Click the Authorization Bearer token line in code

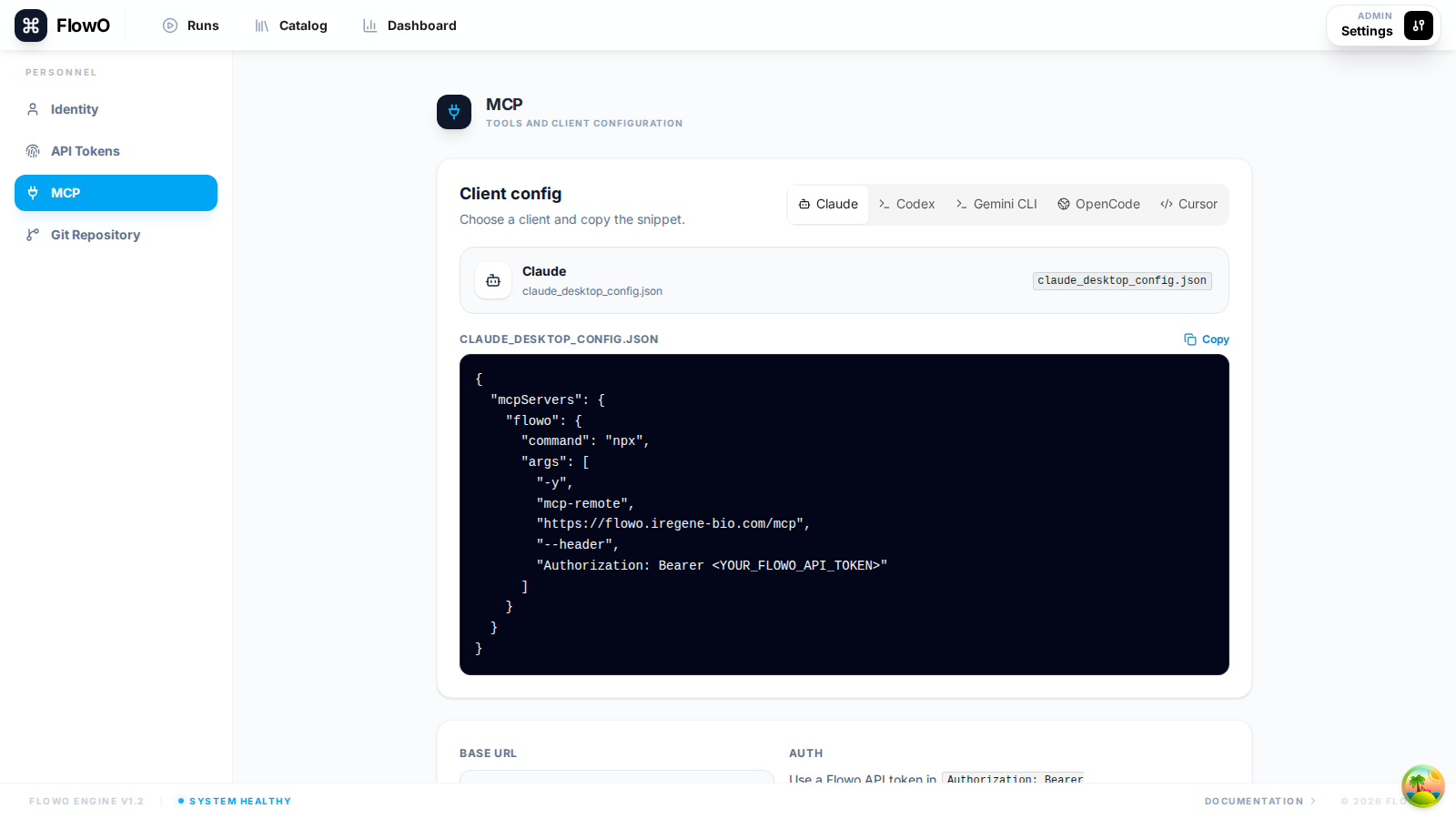pos(712,565)
